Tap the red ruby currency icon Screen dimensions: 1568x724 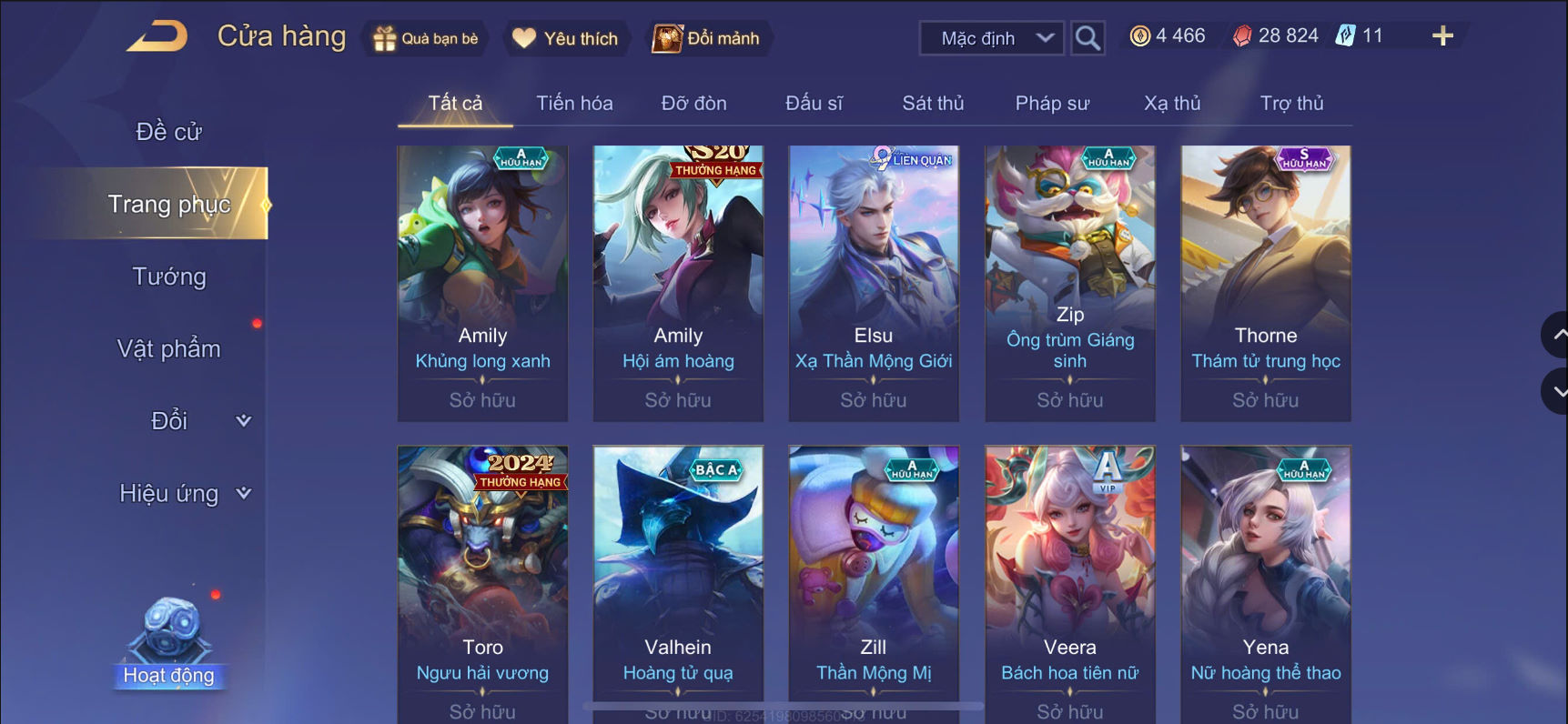point(1242,36)
